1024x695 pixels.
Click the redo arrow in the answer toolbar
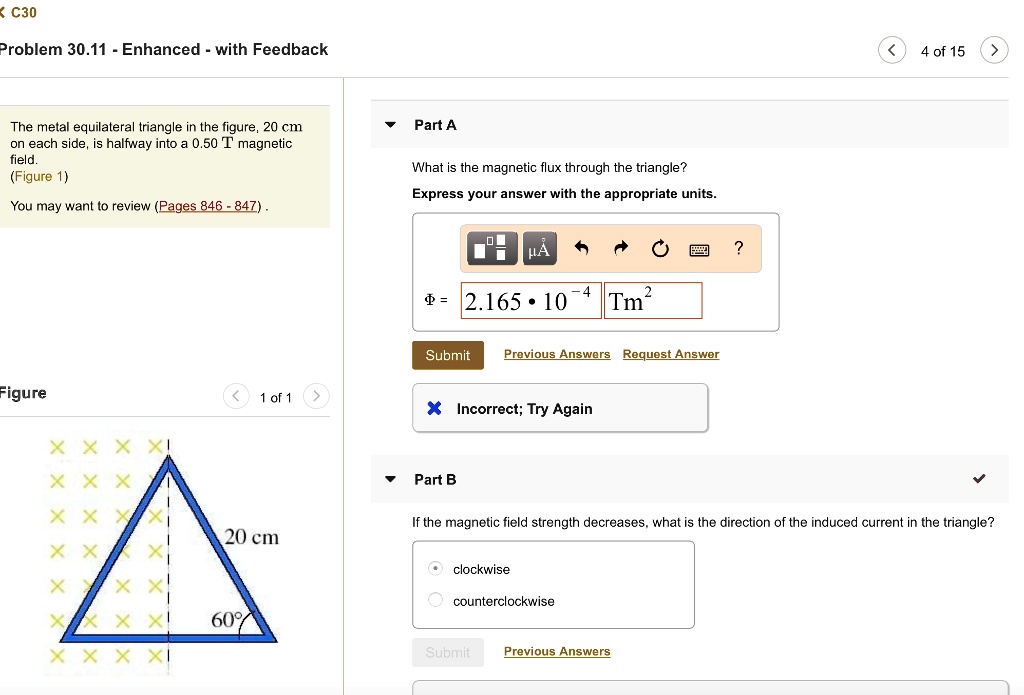tap(620, 248)
